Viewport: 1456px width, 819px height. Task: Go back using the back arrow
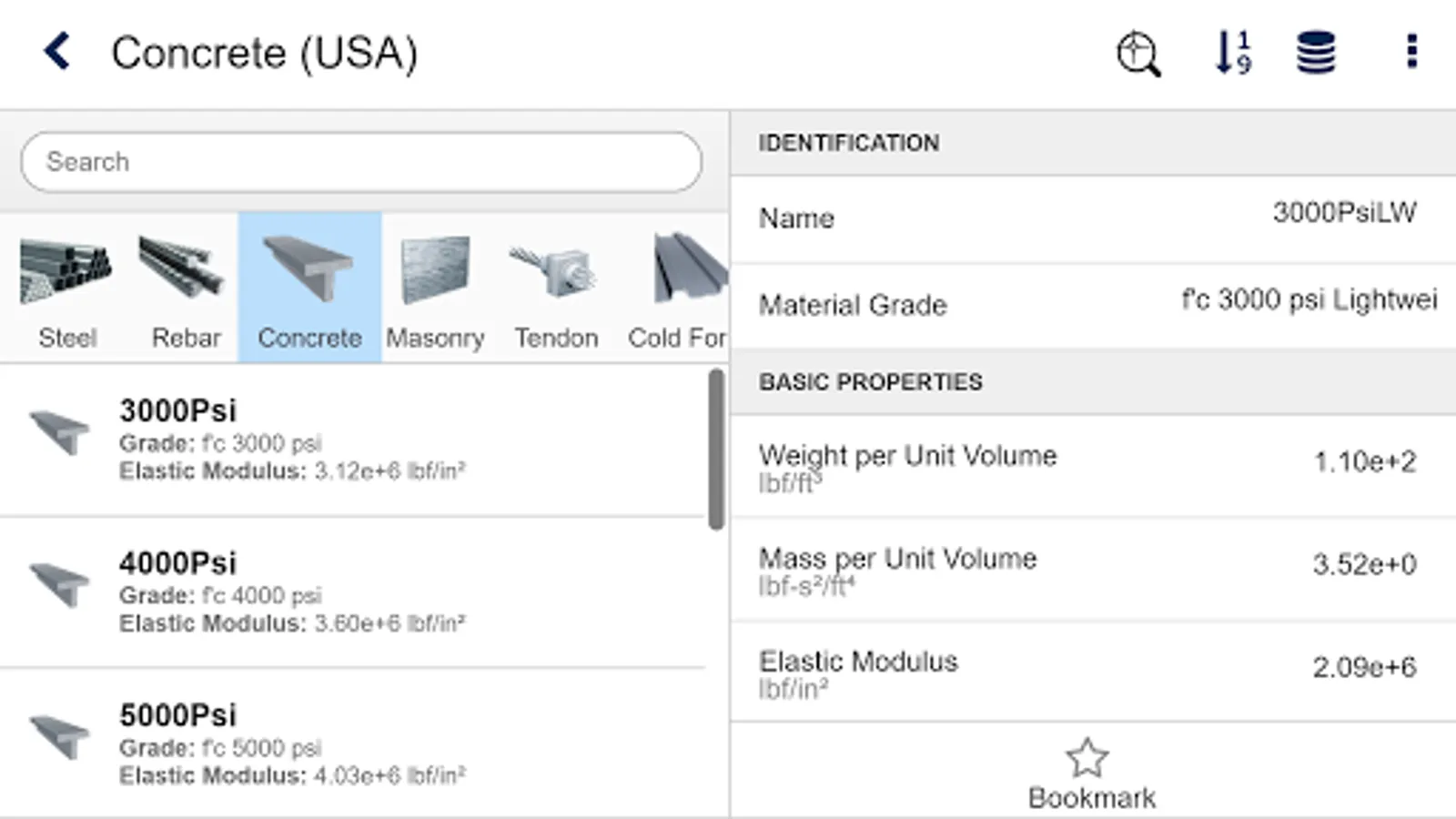(x=57, y=52)
